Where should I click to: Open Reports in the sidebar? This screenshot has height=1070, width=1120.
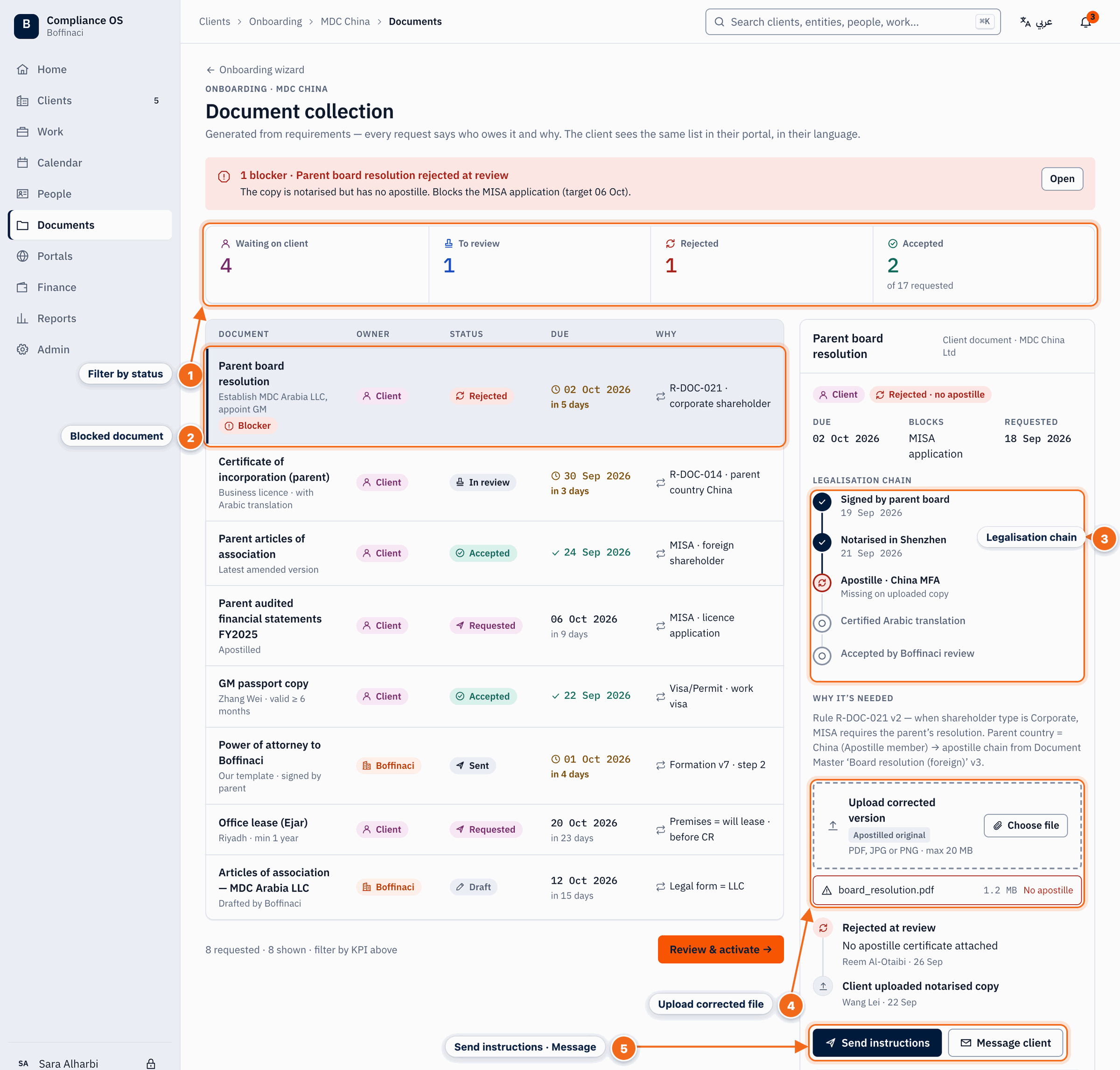pos(90,318)
